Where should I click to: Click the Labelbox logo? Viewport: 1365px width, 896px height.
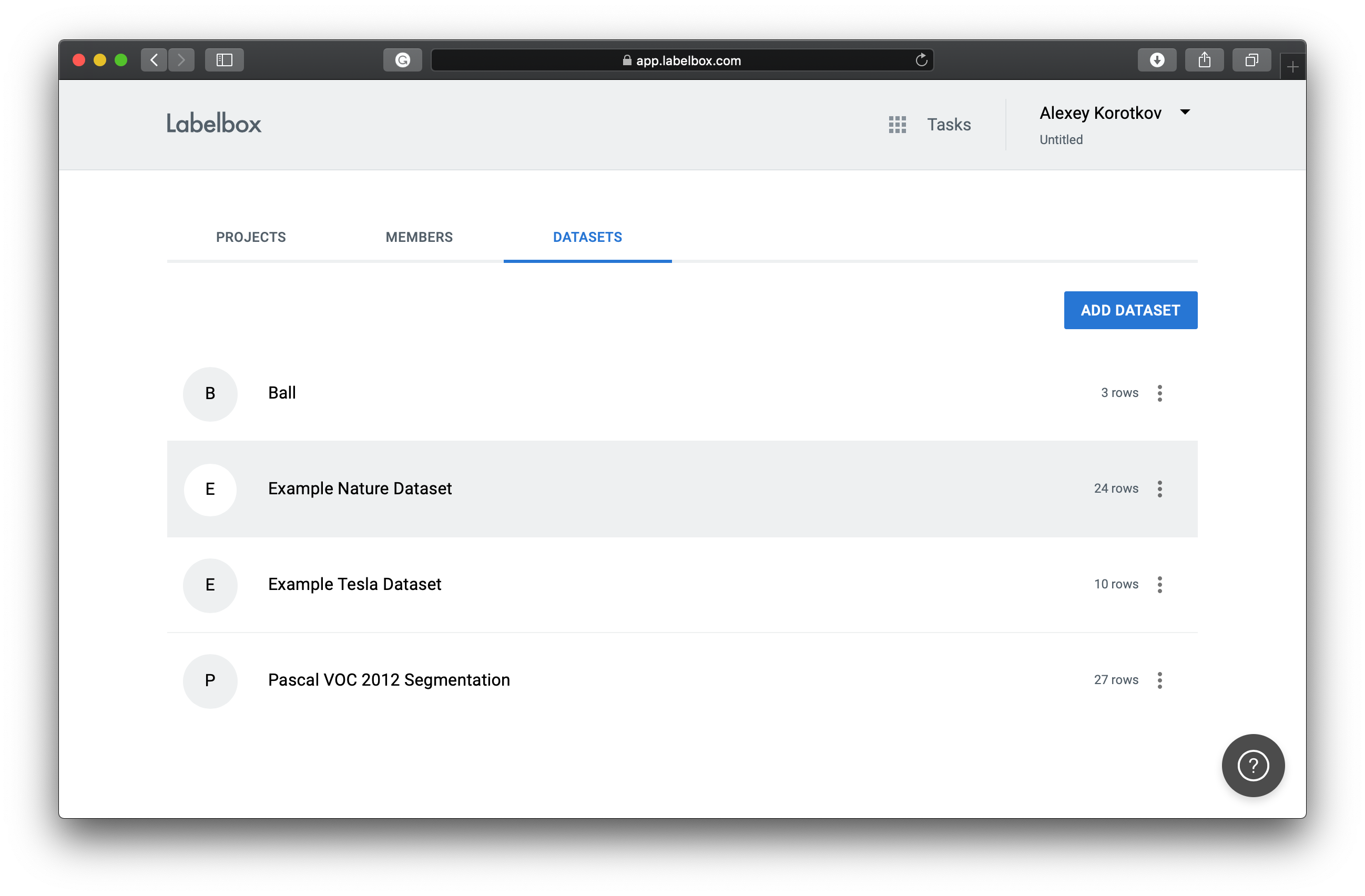(213, 124)
